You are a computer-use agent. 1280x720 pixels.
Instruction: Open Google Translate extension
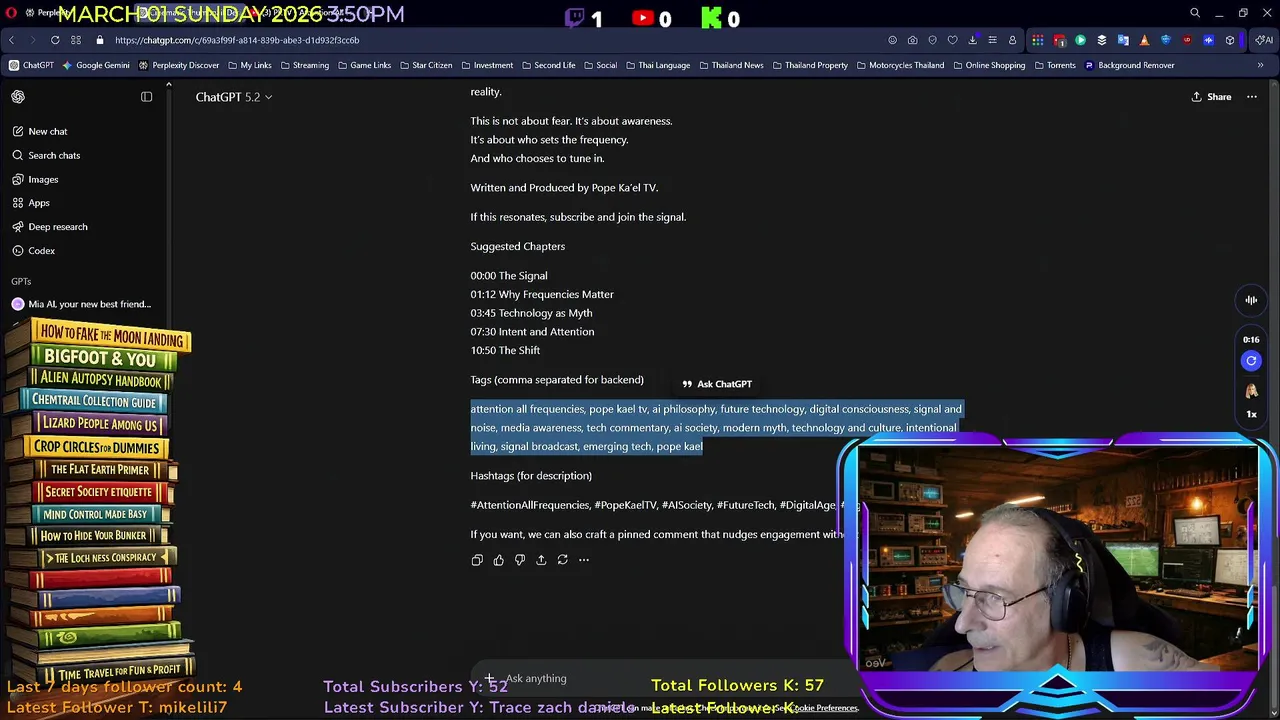[1123, 40]
